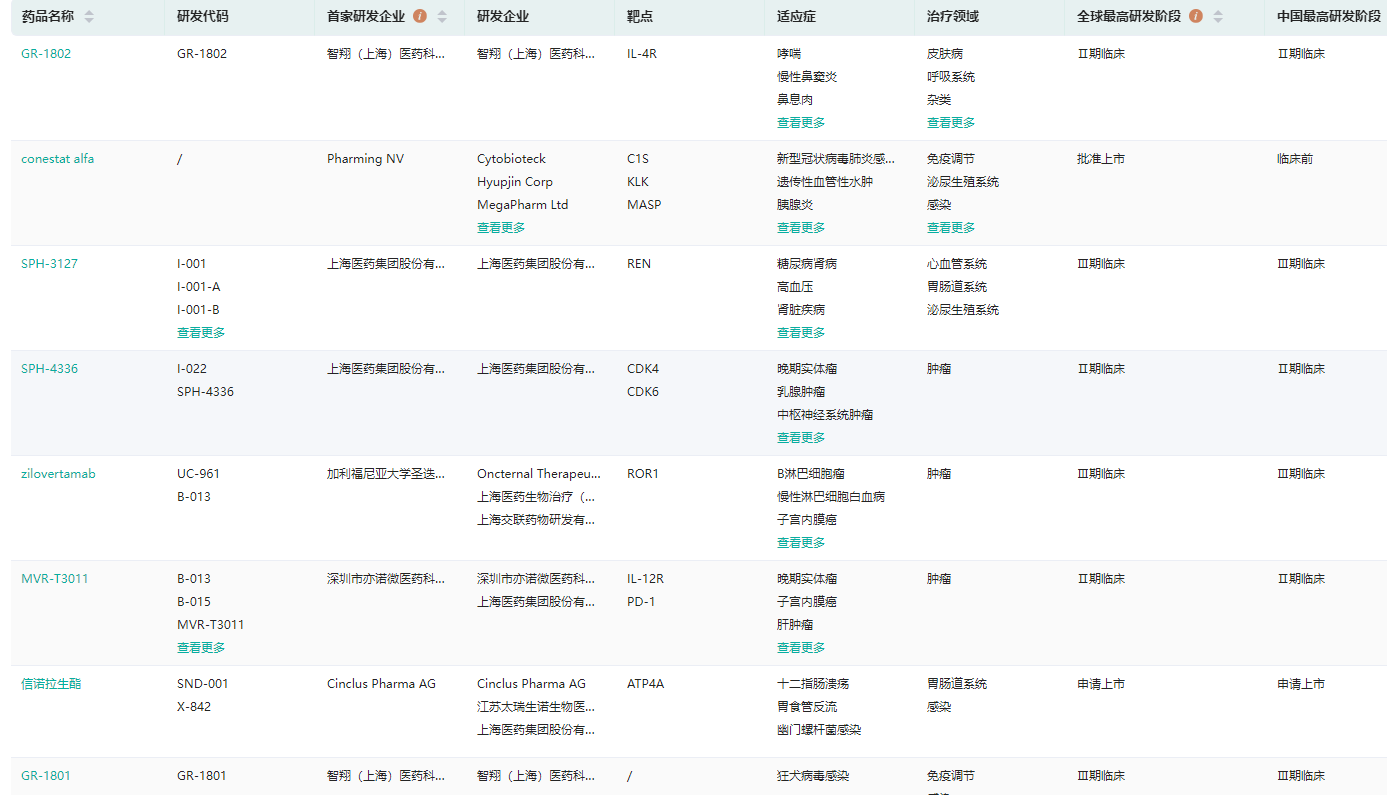Viewport: 1387px width, 795px height.
Task: Select the REN target cell
Action: [x=639, y=264]
